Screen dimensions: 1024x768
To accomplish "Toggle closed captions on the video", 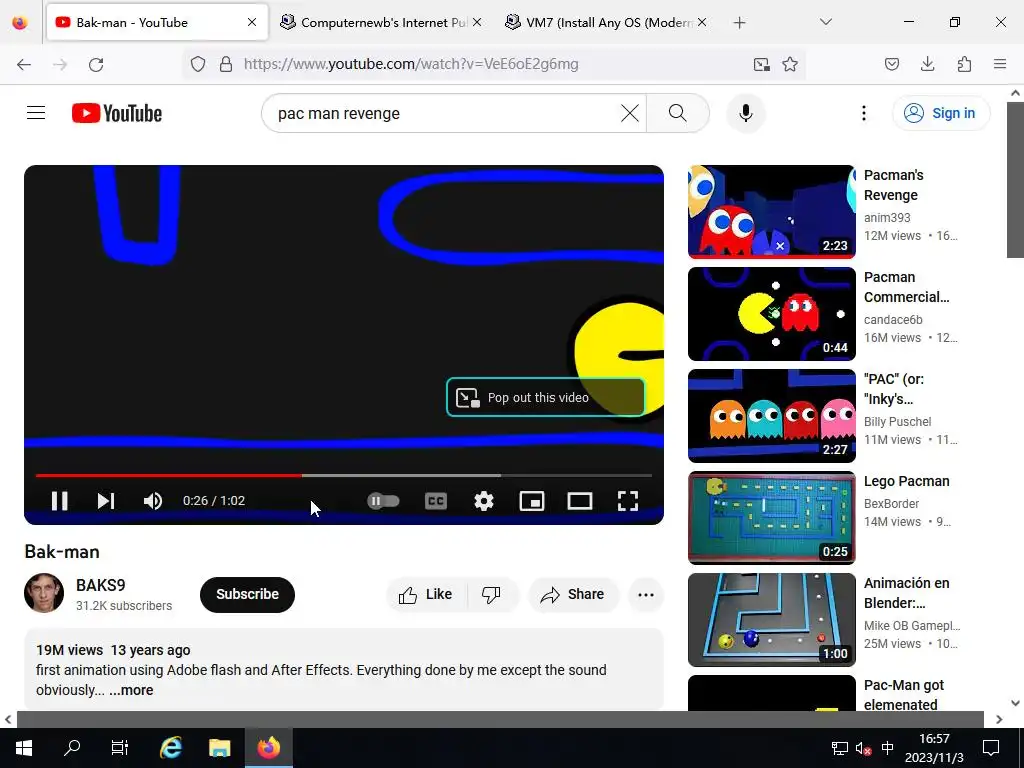I will [436, 501].
